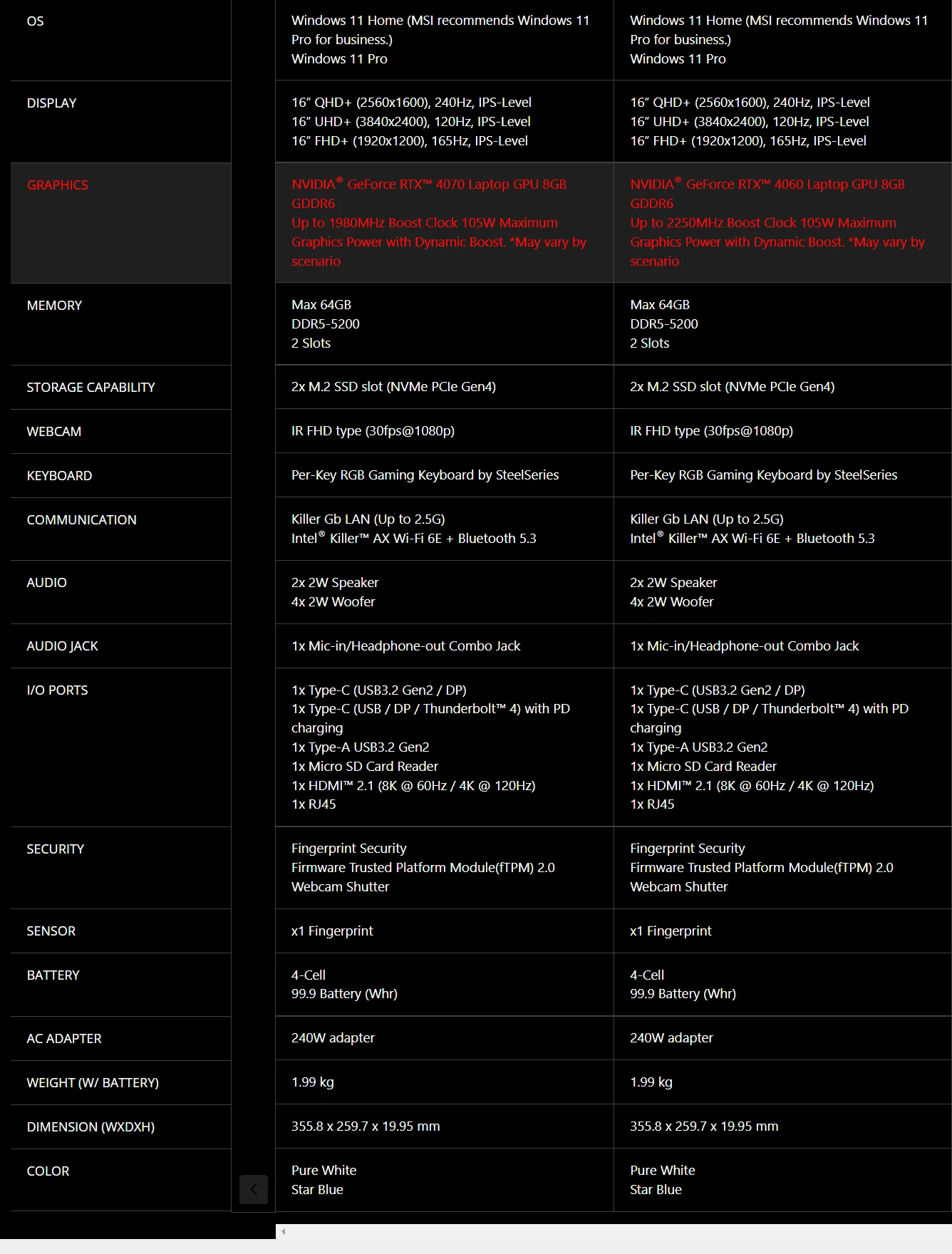
Task: Click the WEIGHT (W/ BATTERY) row label
Action: pyautogui.click(x=93, y=1083)
